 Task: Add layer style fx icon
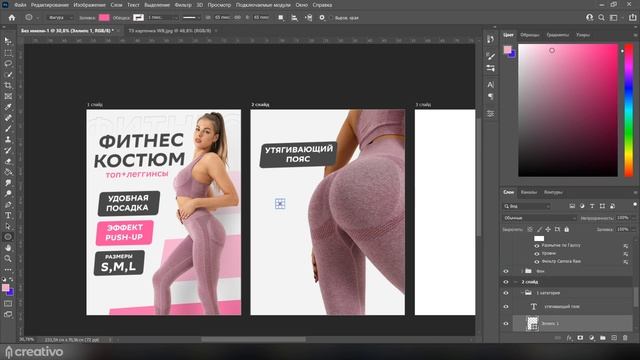569,338
